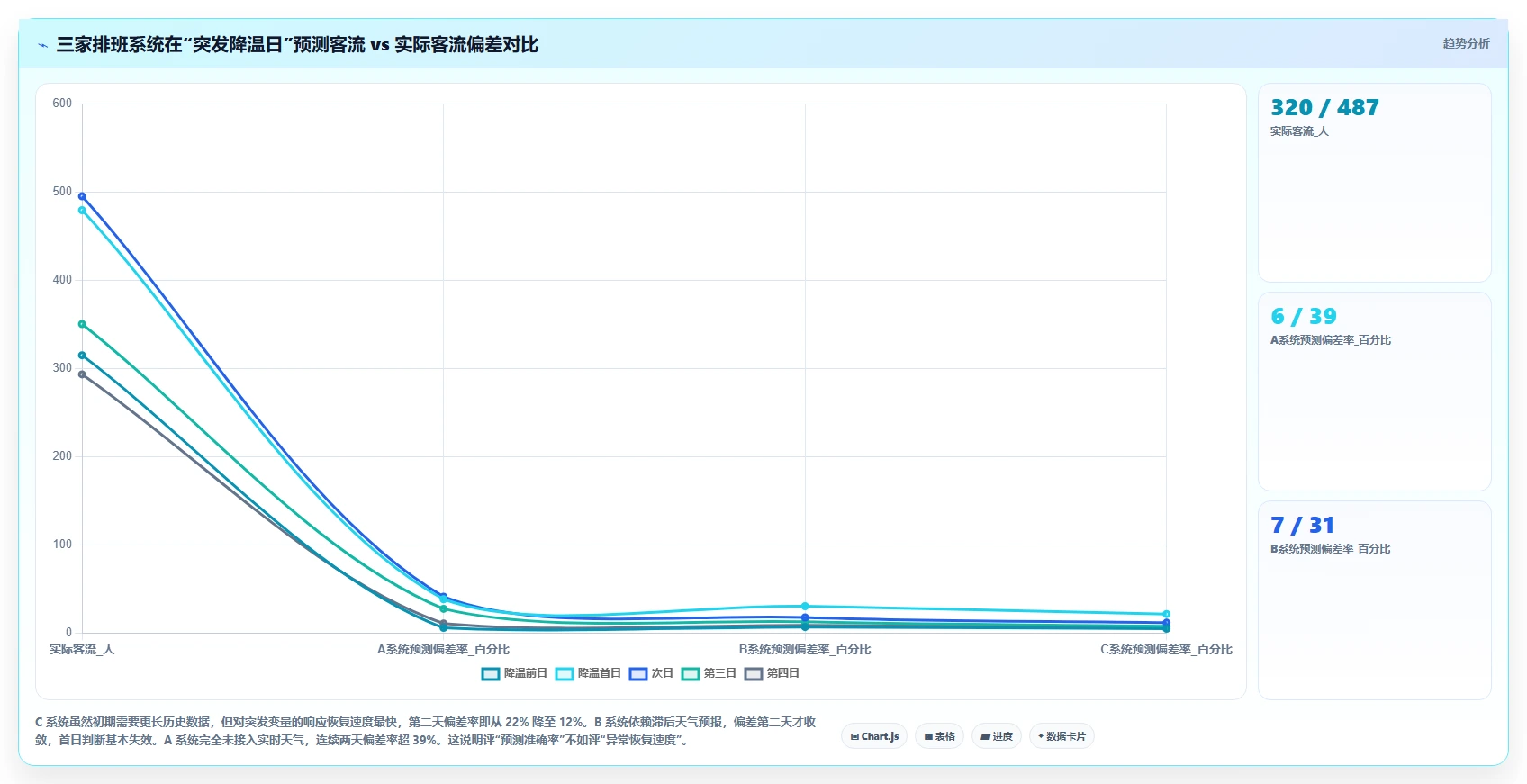Click the 降温首日 point at B系统预测偏差率
This screenshot has height=784, width=1527.
click(805, 607)
